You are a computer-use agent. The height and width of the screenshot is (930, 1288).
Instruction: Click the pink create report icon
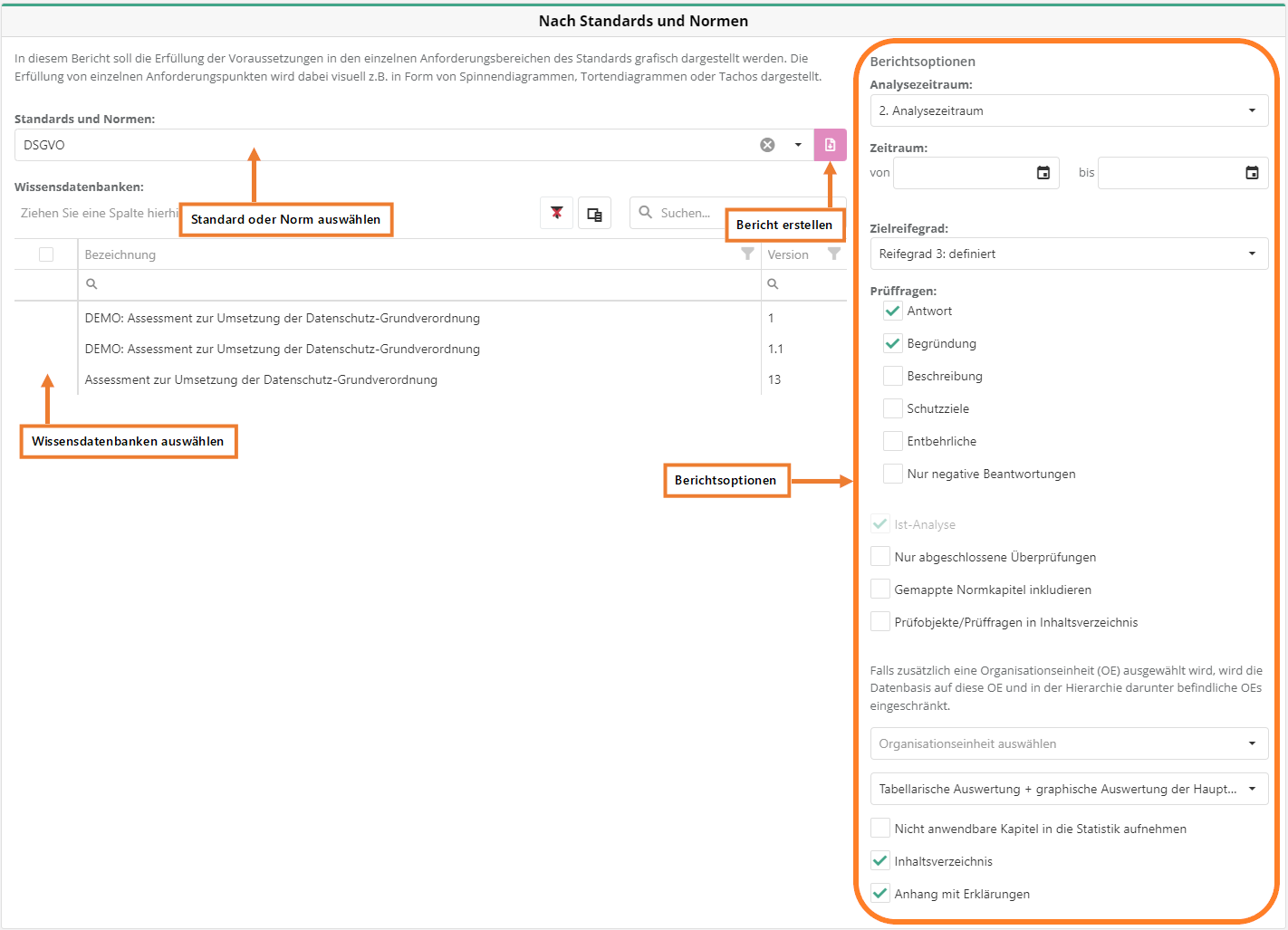(x=830, y=145)
